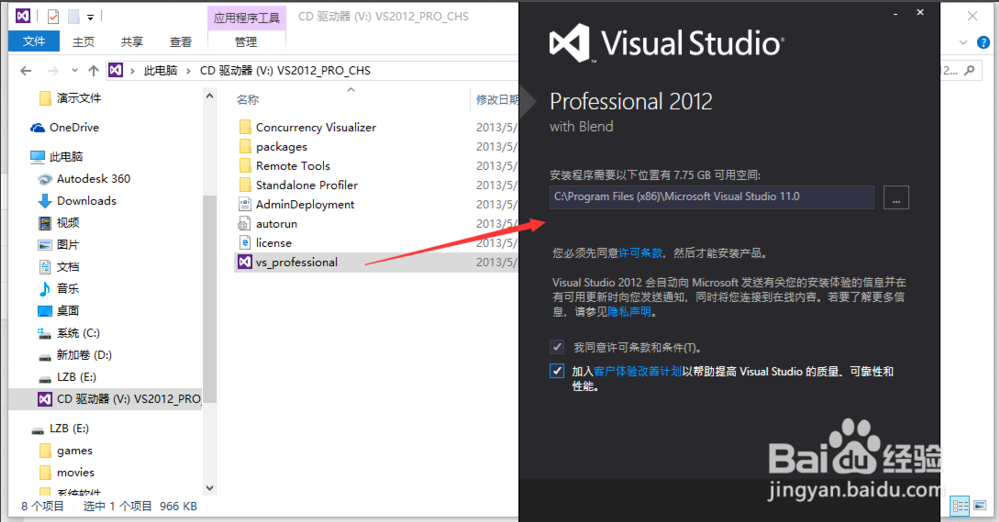Open the recent locations dropdown arrow

coord(75,70)
